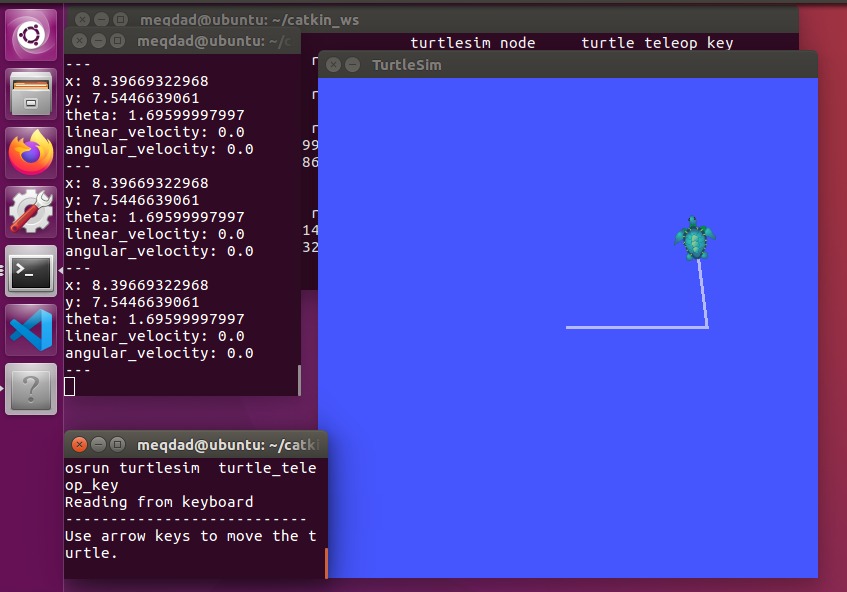
Task: Click 'osrun turtlesim turtle_tele' command line
Action: click(x=191, y=468)
